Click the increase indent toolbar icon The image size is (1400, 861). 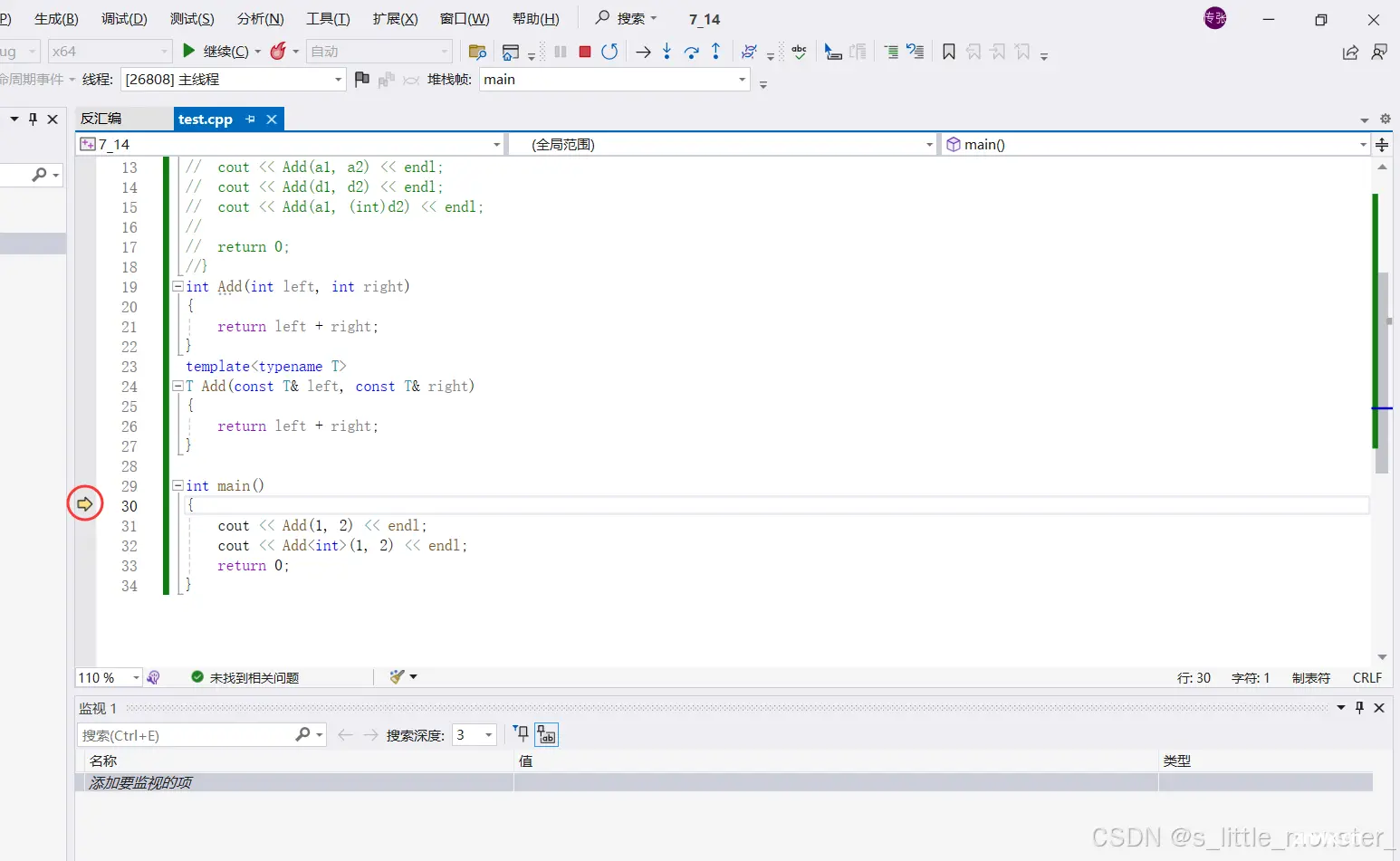point(891,52)
